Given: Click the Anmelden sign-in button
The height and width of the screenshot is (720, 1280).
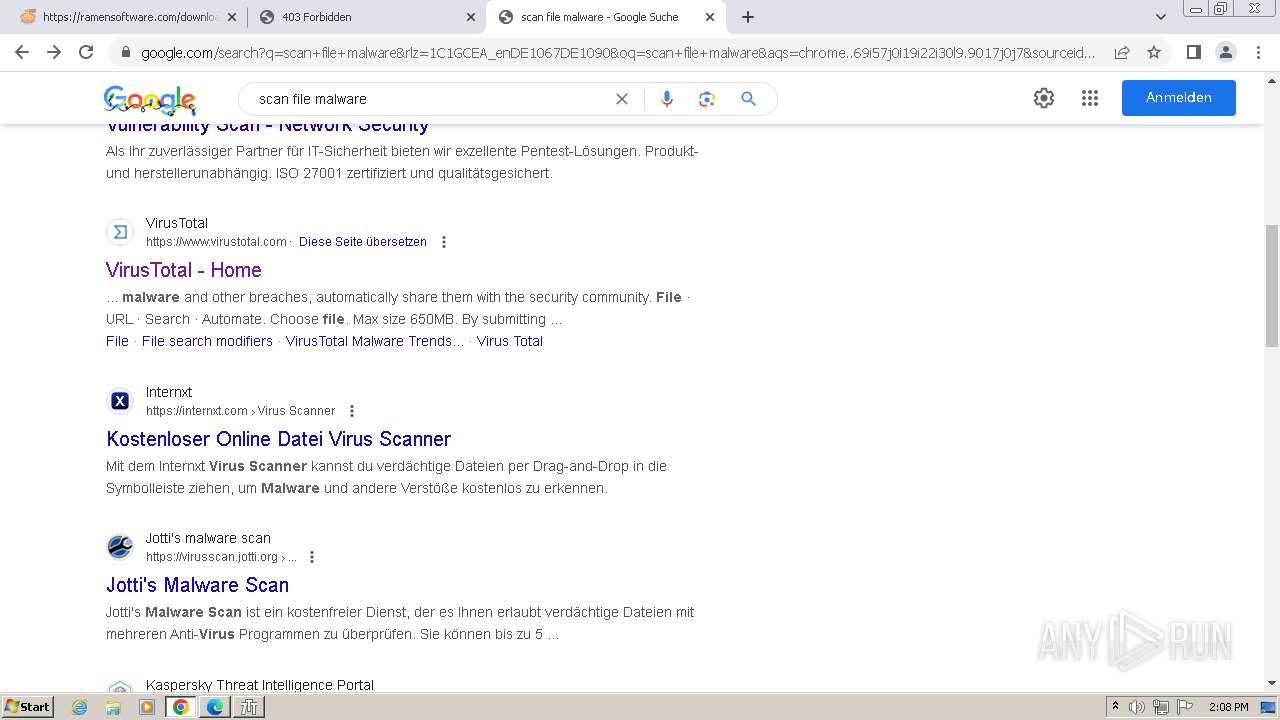Looking at the screenshot, I should point(1178,98).
